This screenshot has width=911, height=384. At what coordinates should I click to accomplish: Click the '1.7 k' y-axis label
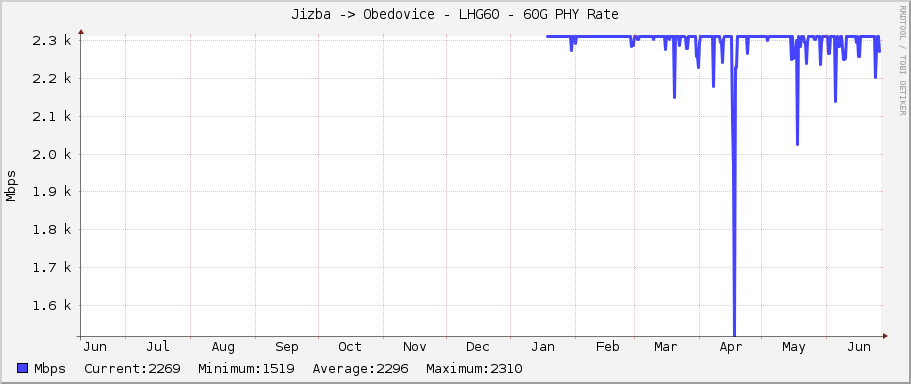[52, 268]
